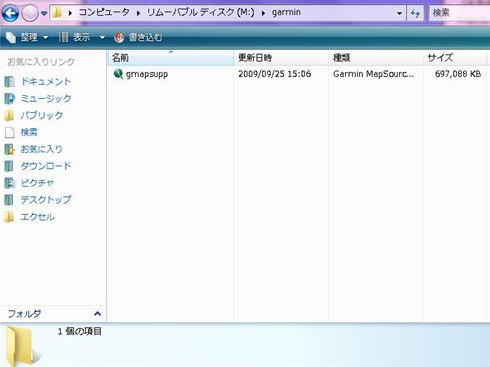Image resolution: width=490 pixels, height=367 pixels.
Task: Click the ミュージック folder icon
Action: click(9, 99)
